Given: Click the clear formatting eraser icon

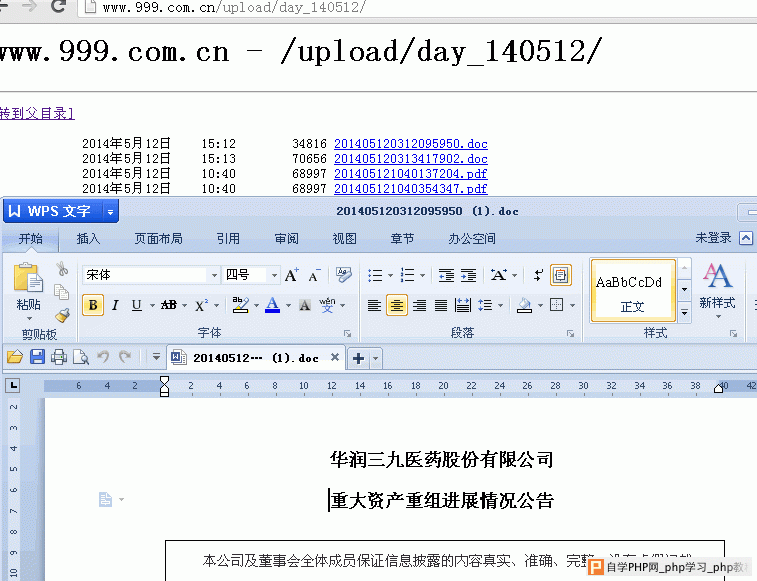Looking at the screenshot, I should pos(344,274).
